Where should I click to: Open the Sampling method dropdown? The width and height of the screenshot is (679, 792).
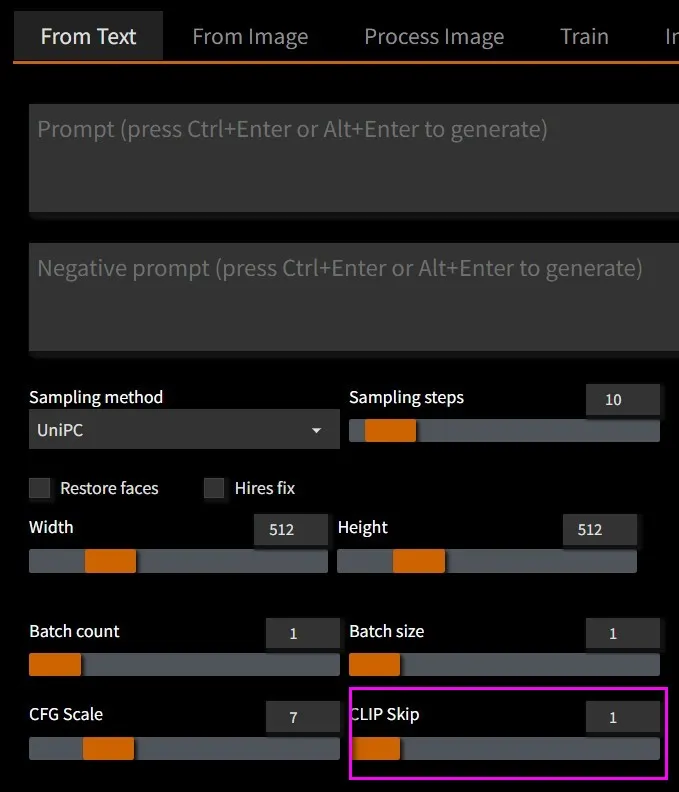click(x=170, y=430)
